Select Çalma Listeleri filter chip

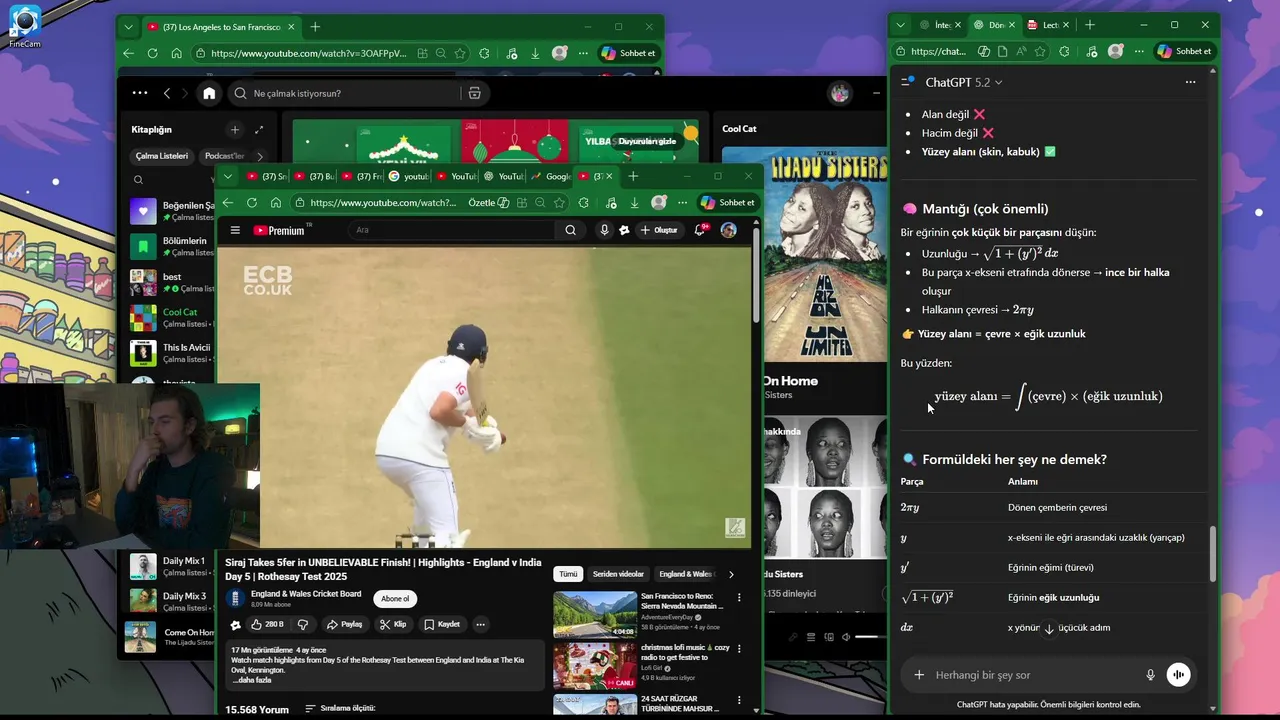[162, 156]
